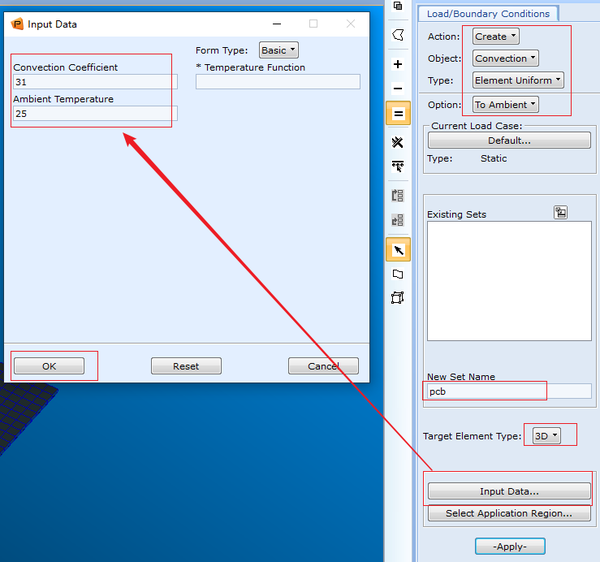Click the crossed tools icon in the toolbar
This screenshot has width=600, height=562.
[398, 142]
